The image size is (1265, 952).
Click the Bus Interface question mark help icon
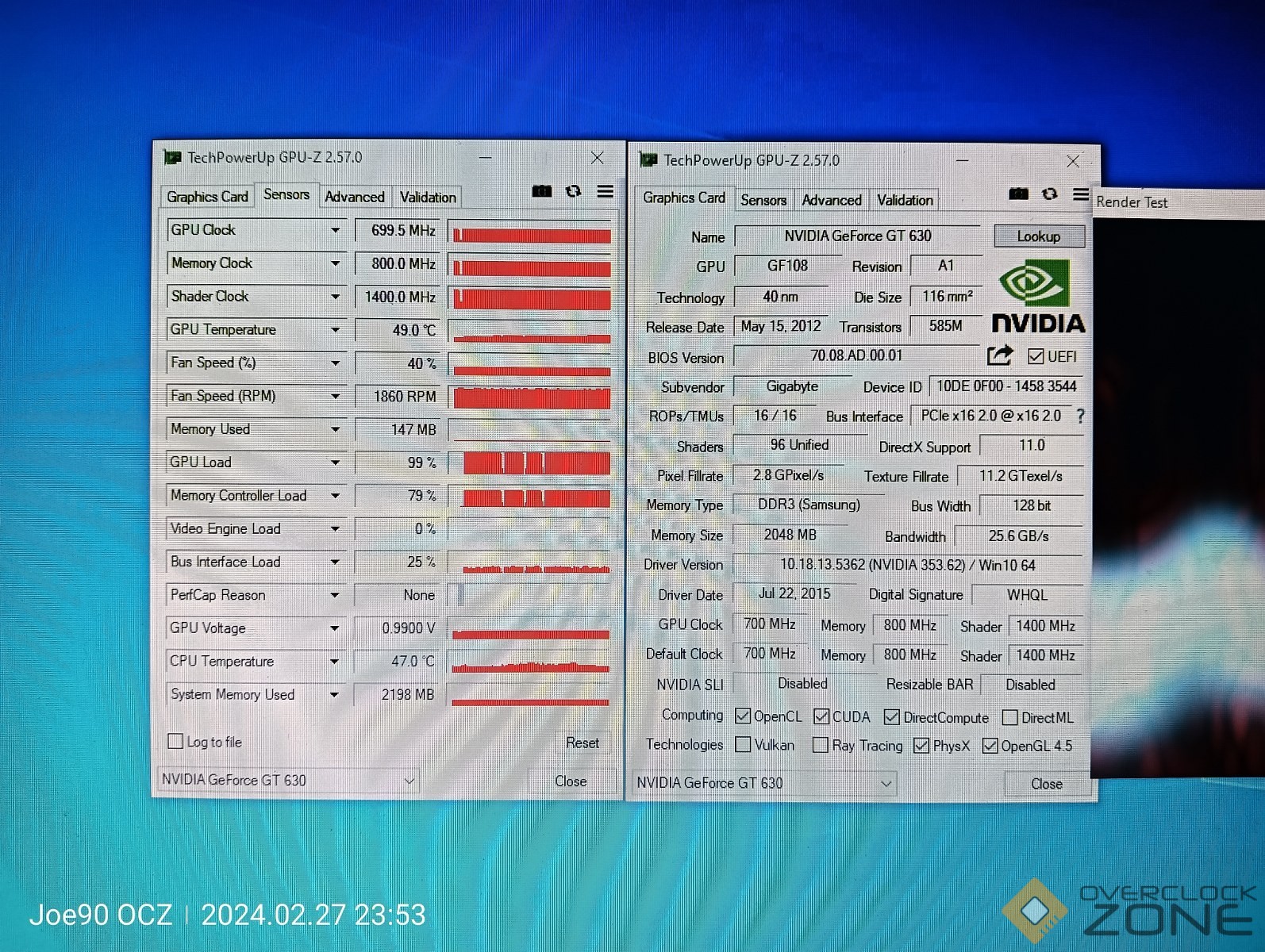(x=1080, y=416)
